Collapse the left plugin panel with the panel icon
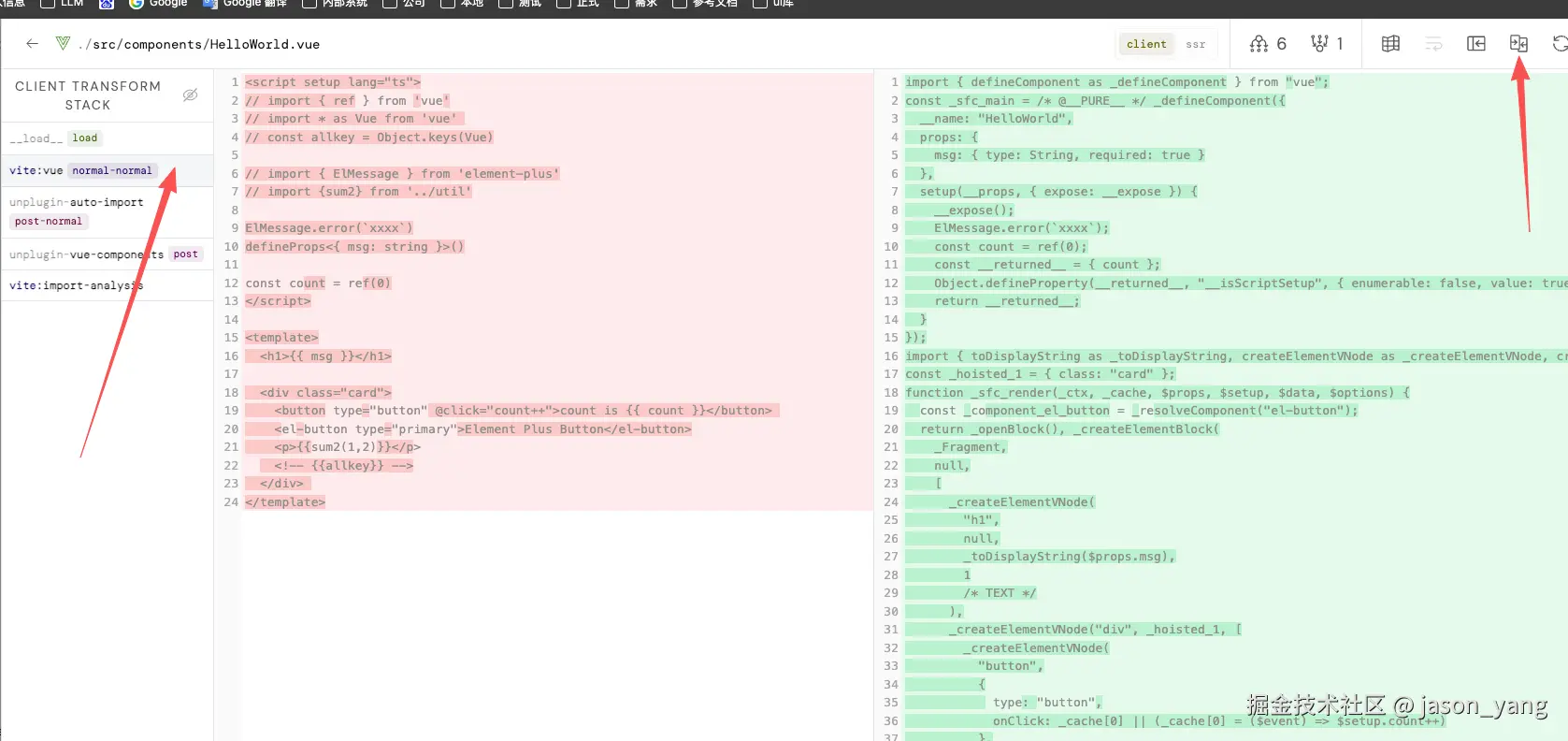Viewport: 1568px width, 741px height. click(x=1476, y=44)
